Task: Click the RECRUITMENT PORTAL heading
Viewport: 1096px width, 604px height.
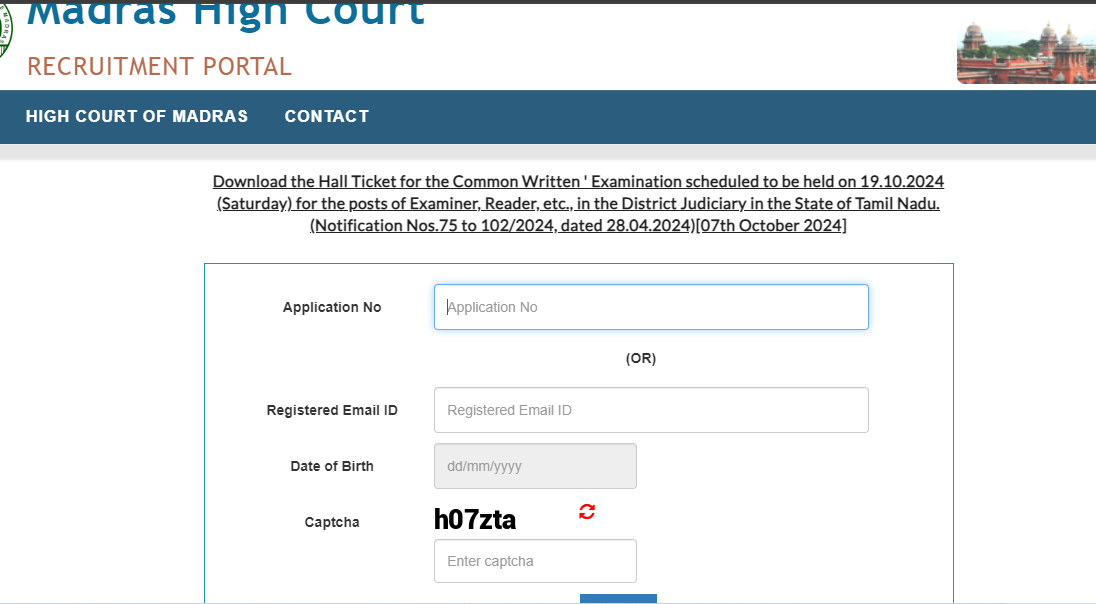Action: click(158, 67)
